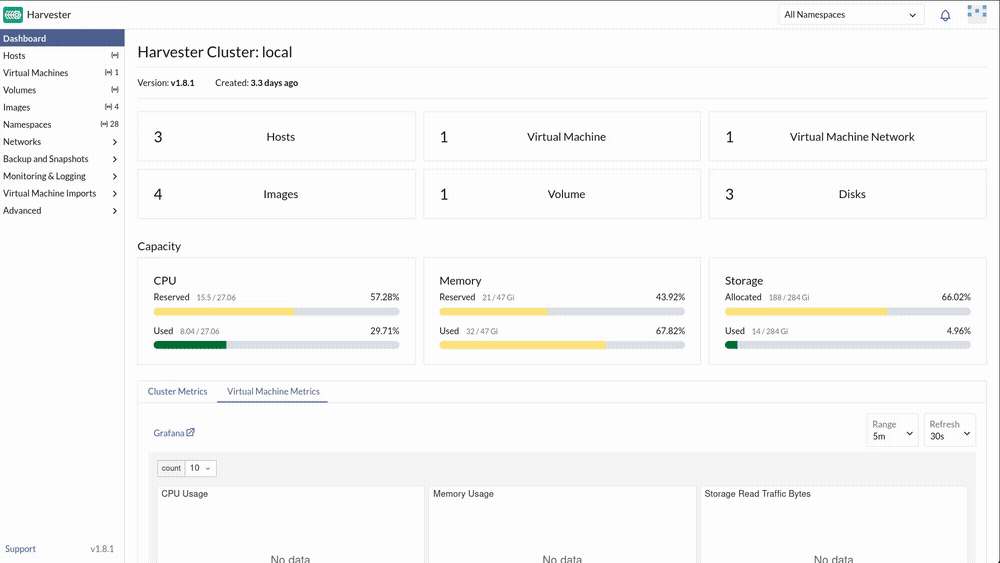
Task: Click the Harvester logo icon
Action: pyautogui.click(x=13, y=14)
